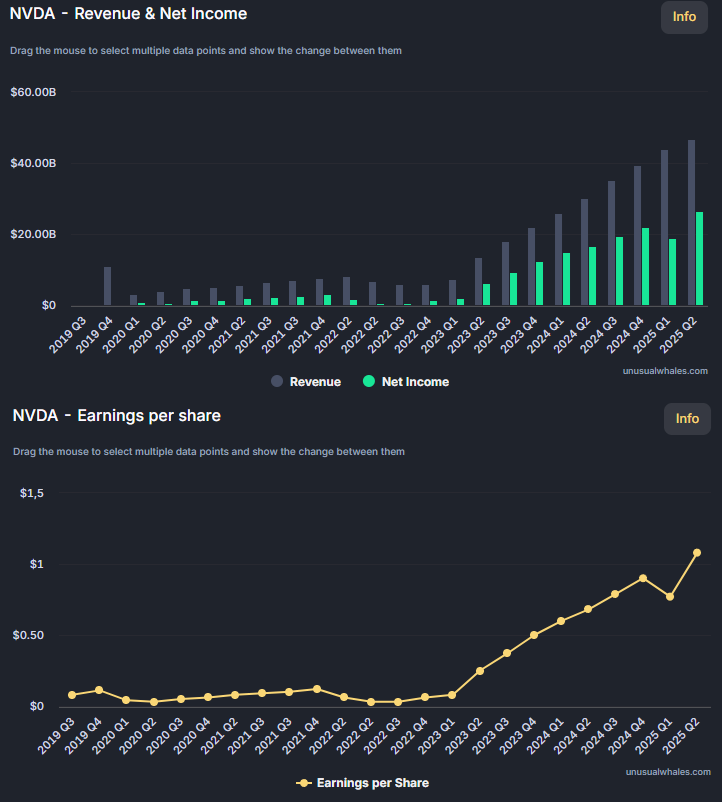Viewport: 722px width, 802px height.
Task: Open Info for Revenue & Net Income chart
Action: point(684,17)
